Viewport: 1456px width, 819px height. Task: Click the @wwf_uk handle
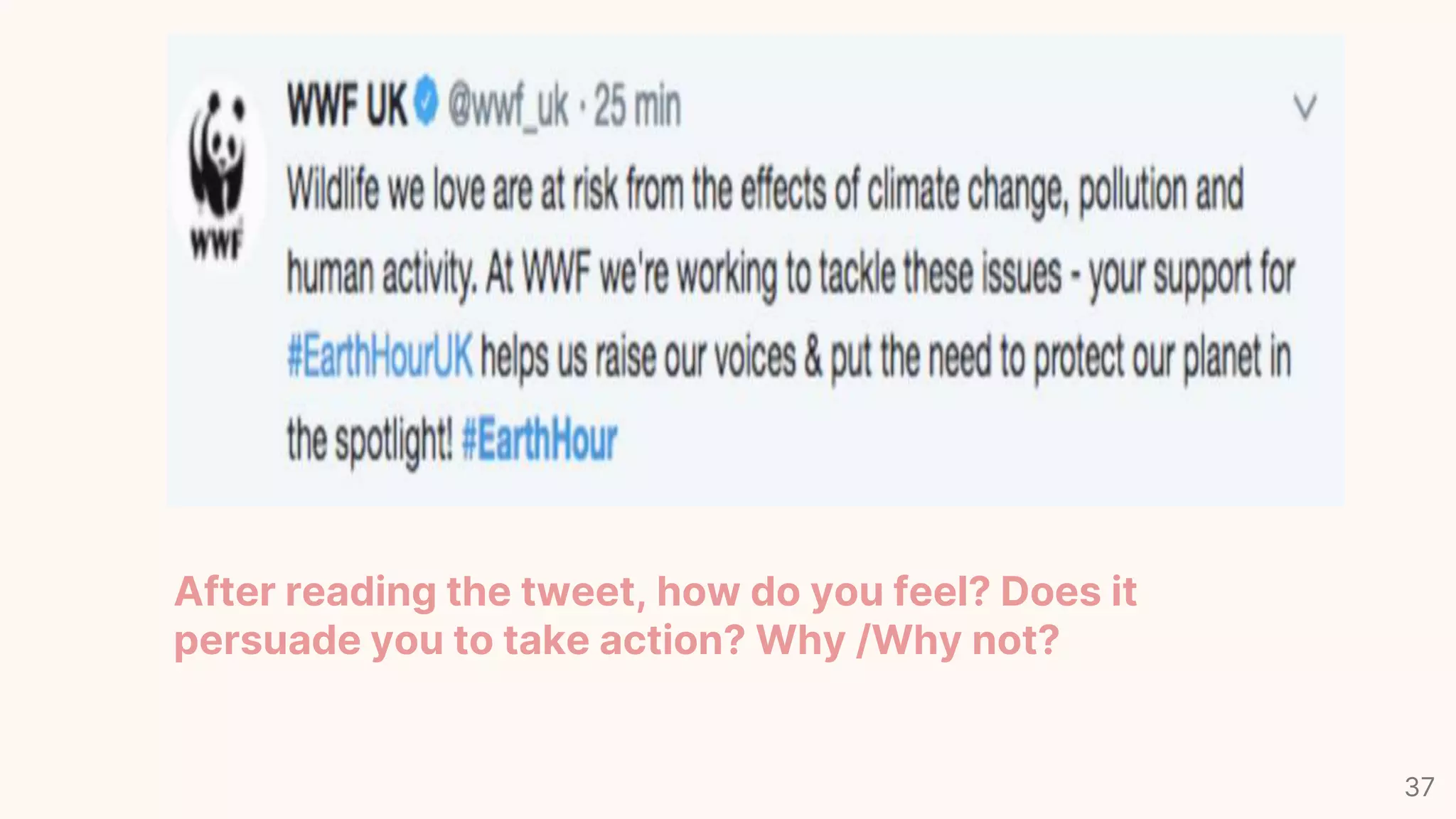point(508,107)
